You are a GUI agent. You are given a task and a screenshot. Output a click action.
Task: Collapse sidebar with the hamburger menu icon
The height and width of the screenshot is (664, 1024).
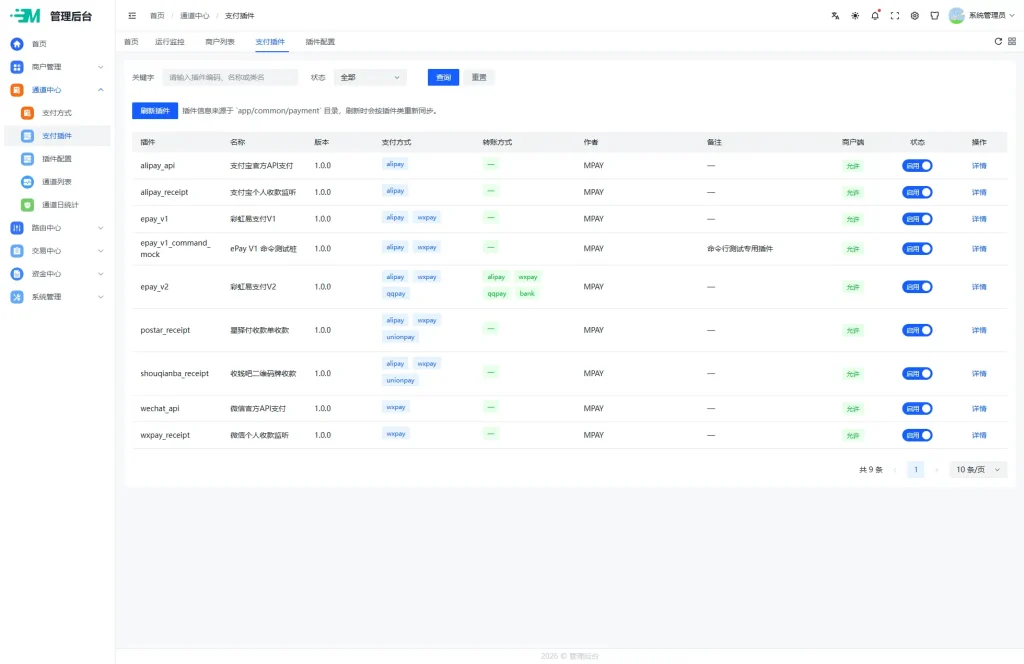tap(132, 16)
